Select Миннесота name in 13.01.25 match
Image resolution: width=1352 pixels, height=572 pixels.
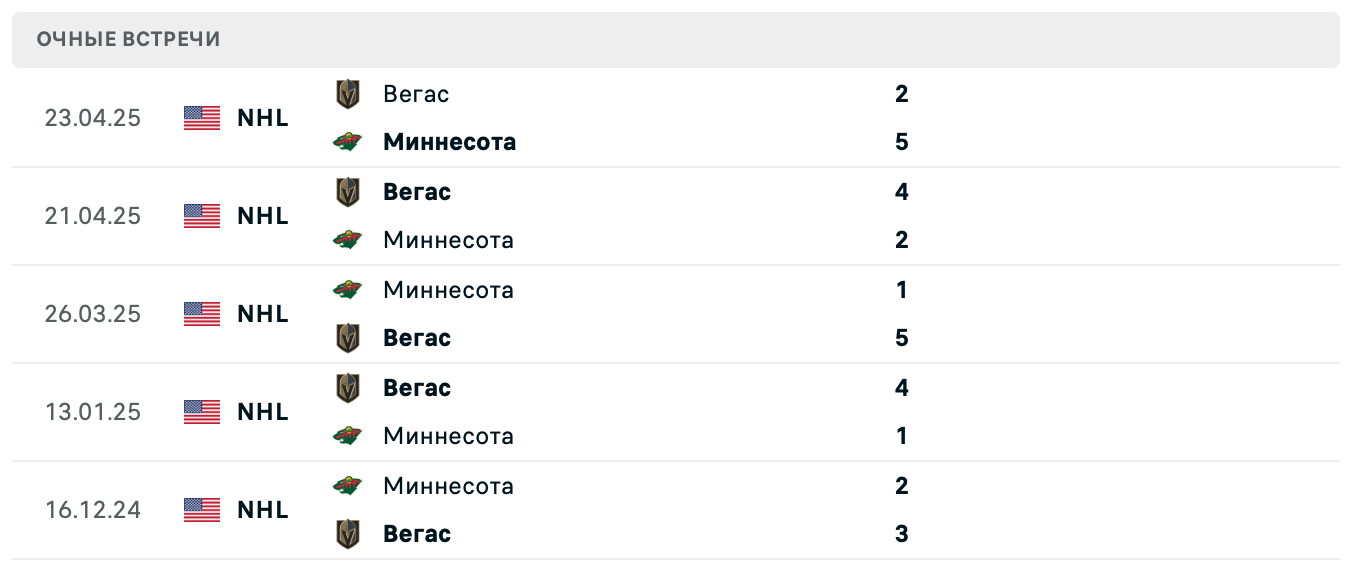[x=448, y=436]
